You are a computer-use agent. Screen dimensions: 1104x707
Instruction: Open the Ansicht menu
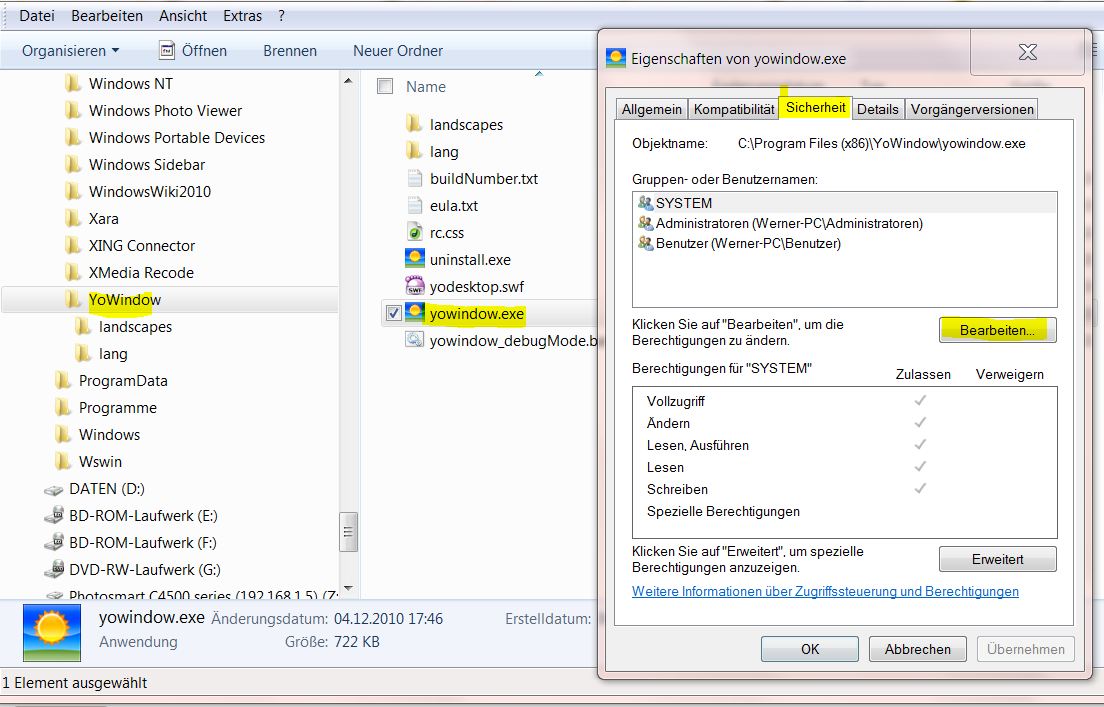(x=183, y=15)
